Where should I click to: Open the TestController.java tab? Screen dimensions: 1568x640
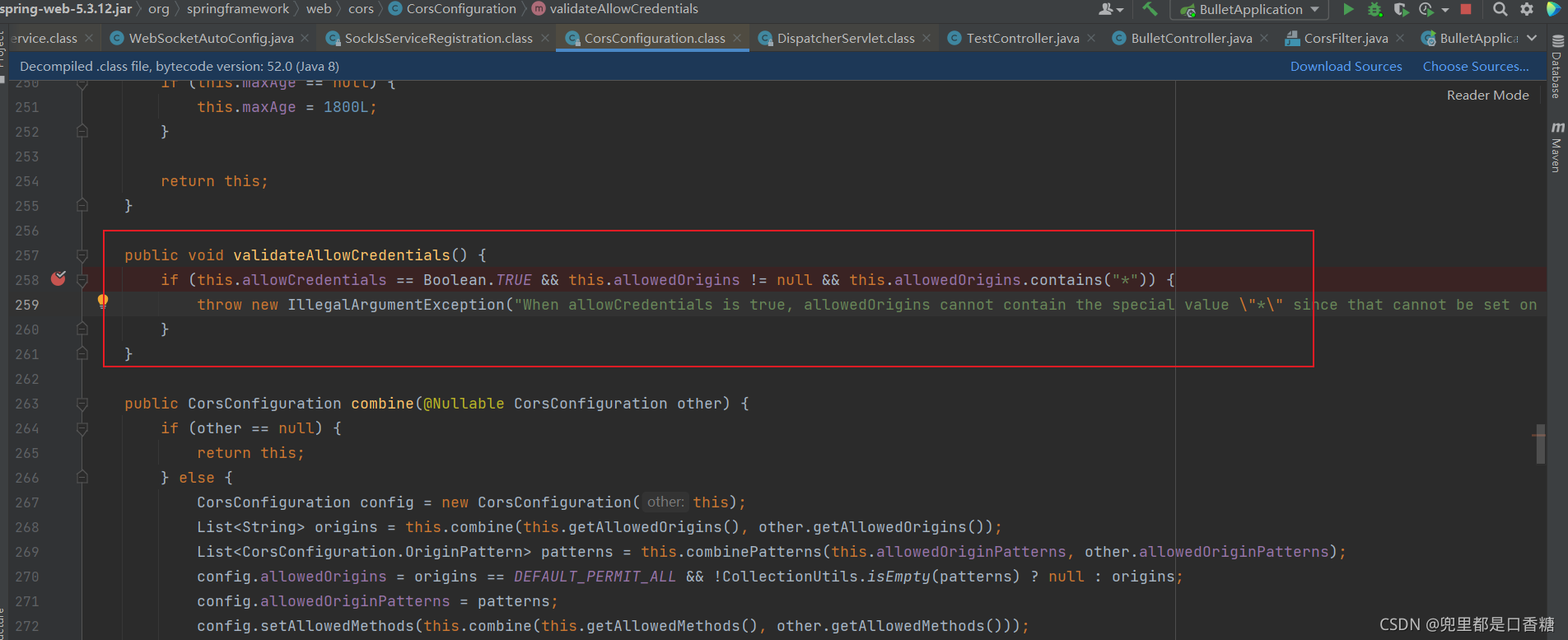click(x=1022, y=38)
